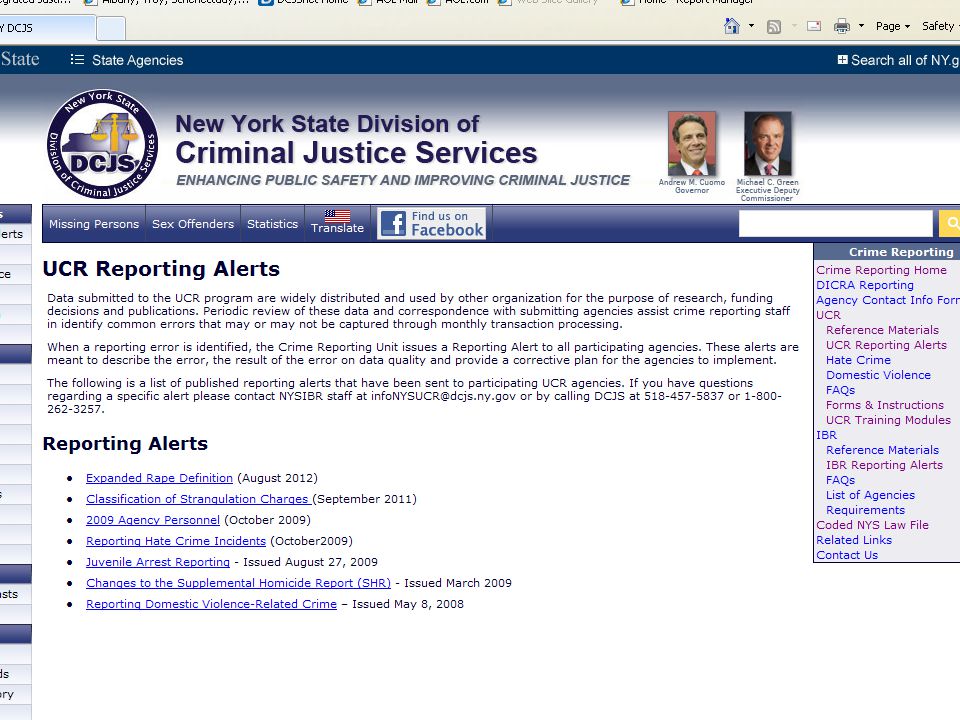Open Reporting Domestic Violence-Related Crime link
Viewport: 960px width, 720px height.
click(x=211, y=604)
